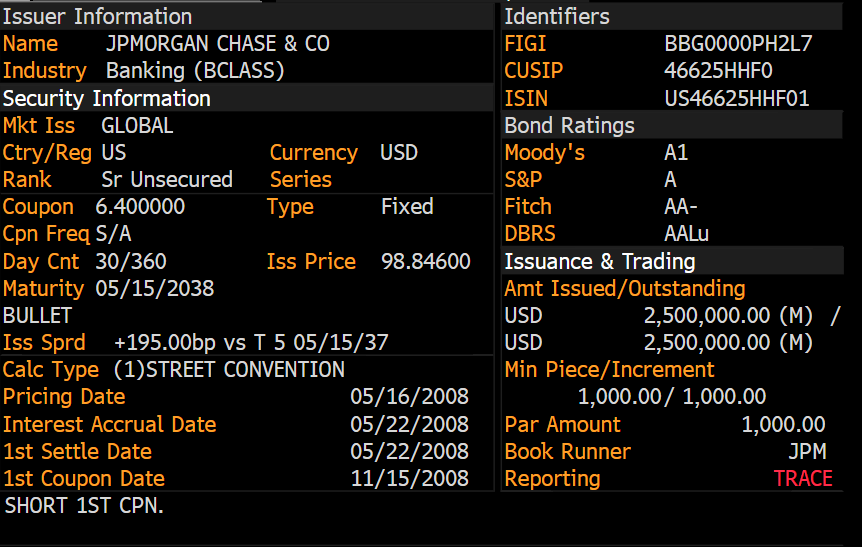Click the Type value Fixed
The width and height of the screenshot is (862, 547).
click(x=407, y=207)
